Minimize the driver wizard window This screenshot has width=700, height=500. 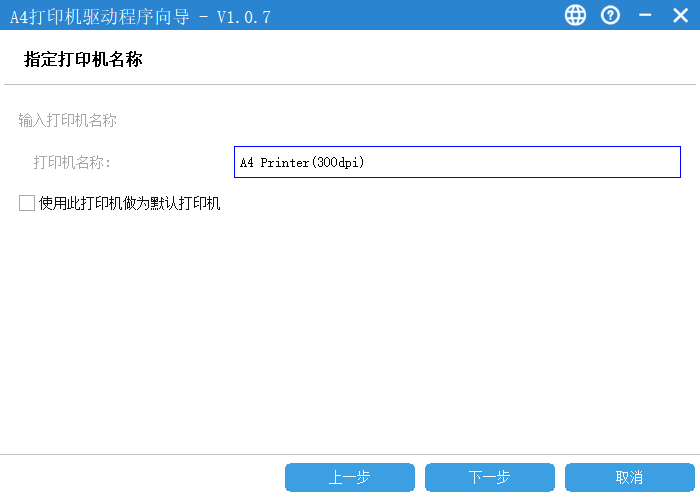(x=645, y=16)
